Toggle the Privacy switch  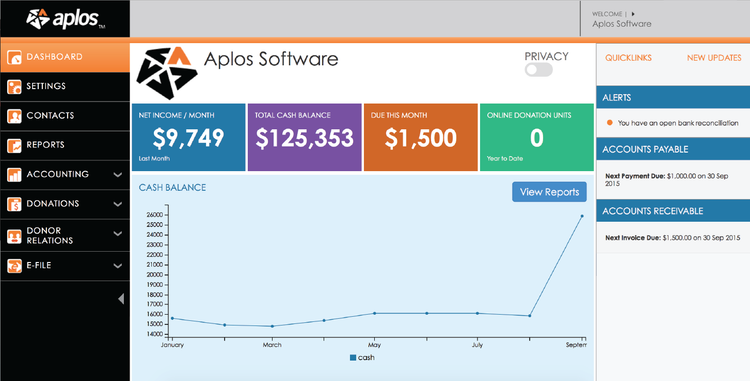pyautogui.click(x=539, y=70)
